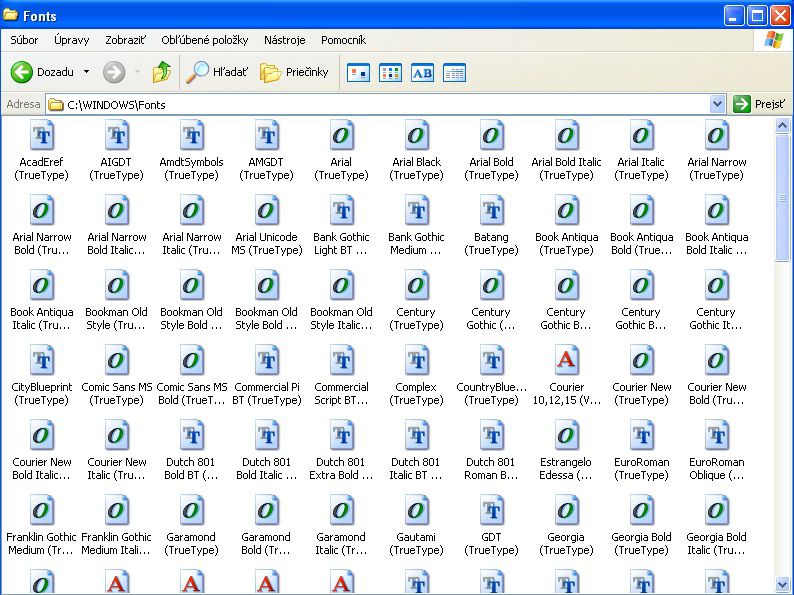
Task: Click the grey forward arrow button
Action: (x=114, y=72)
